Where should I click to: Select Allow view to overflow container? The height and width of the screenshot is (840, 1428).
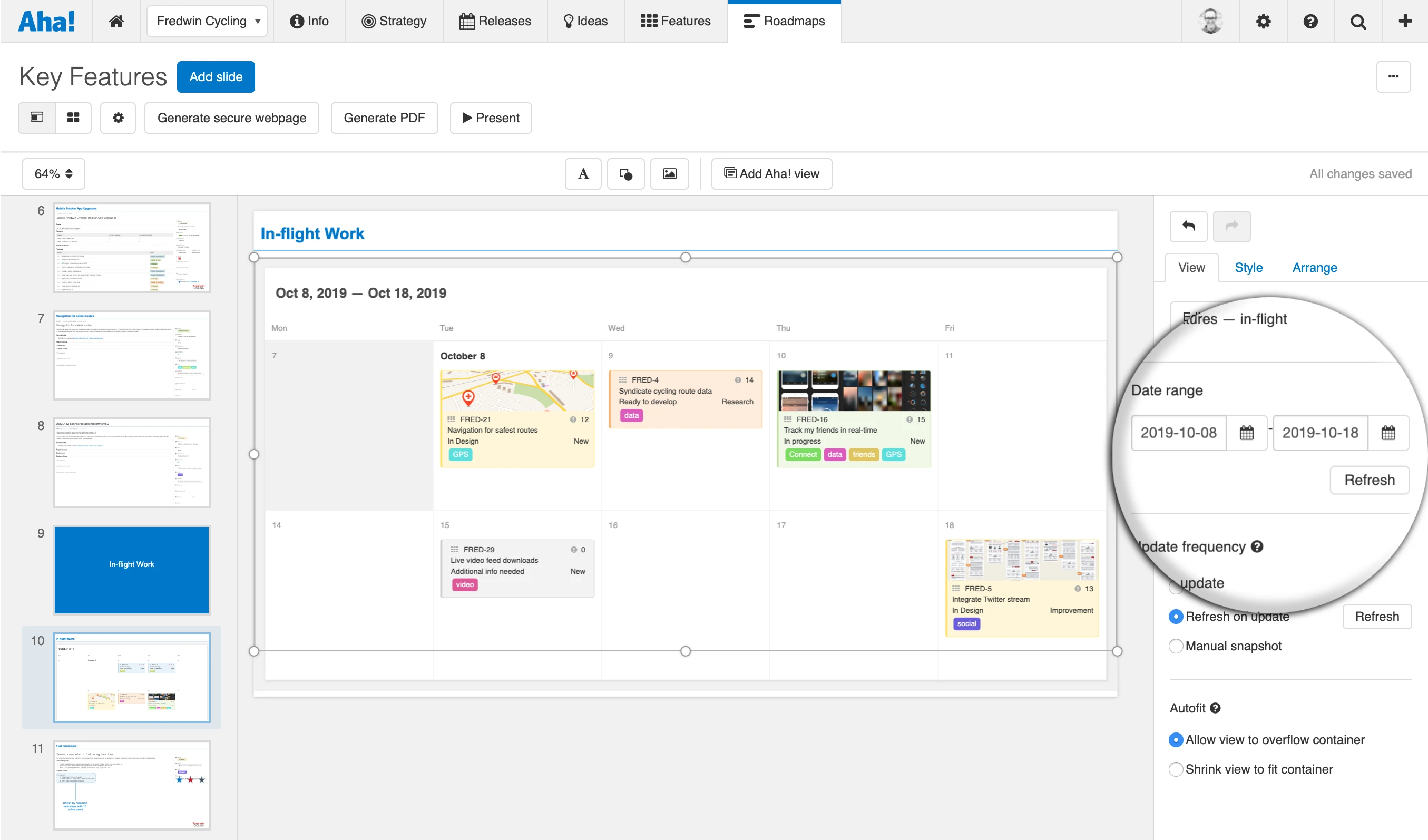[1176, 739]
